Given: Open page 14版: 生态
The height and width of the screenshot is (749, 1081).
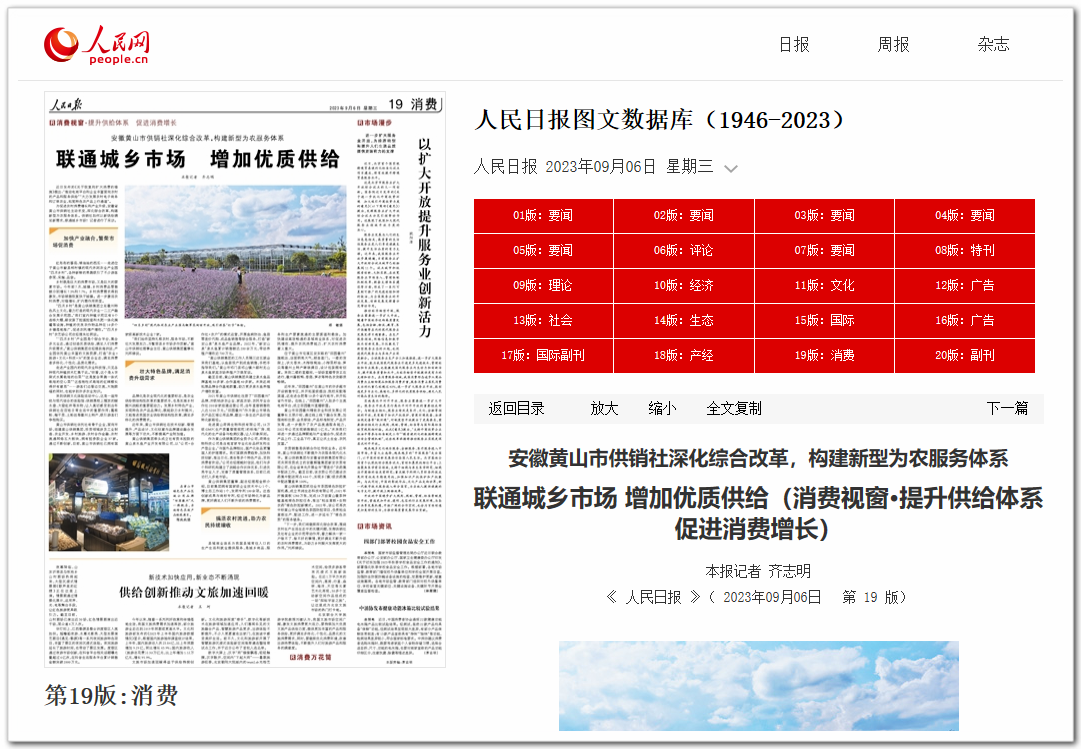Looking at the screenshot, I should (684, 321).
